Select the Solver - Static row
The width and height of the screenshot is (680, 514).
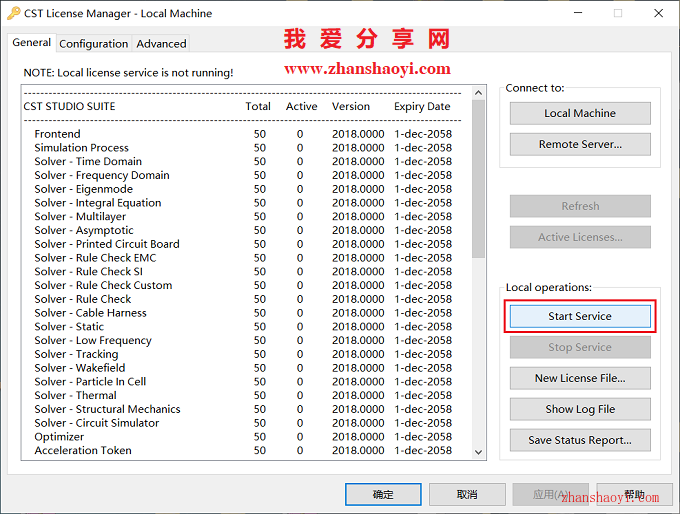[x=243, y=327]
